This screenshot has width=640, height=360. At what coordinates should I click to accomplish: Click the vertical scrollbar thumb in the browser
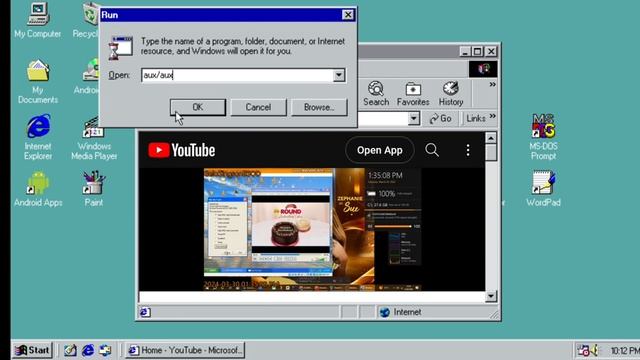tap(491, 152)
